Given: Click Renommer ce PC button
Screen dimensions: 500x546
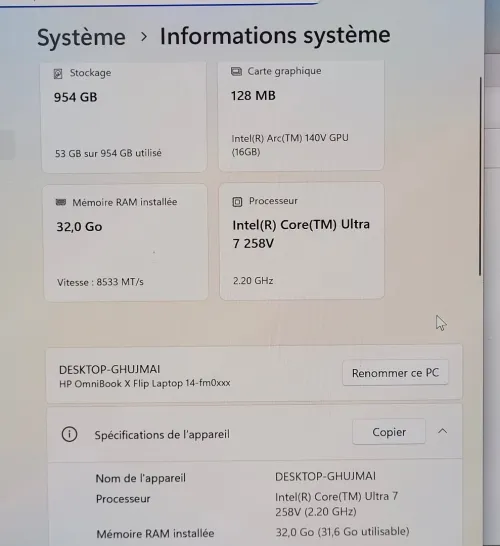Looking at the screenshot, I should 395,373.
